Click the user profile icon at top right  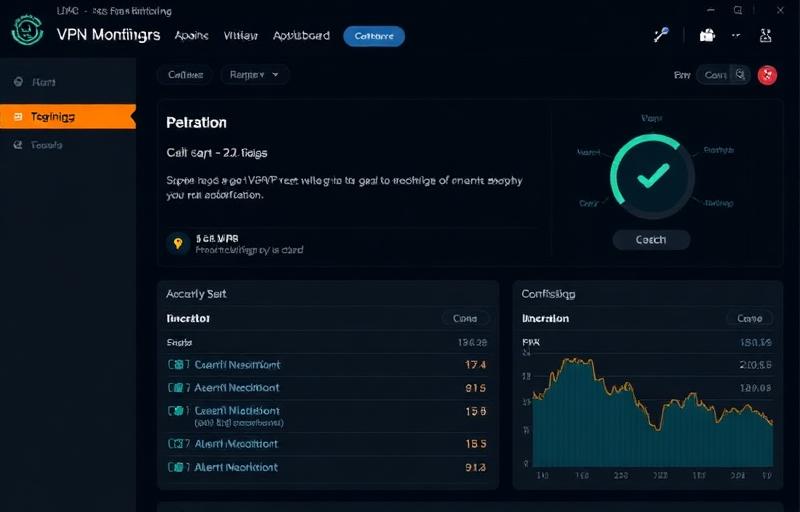coord(766,35)
